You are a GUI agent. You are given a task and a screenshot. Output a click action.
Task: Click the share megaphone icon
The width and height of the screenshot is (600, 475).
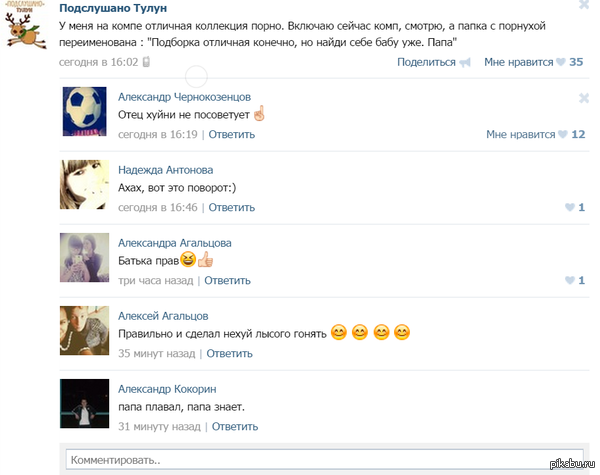[x=465, y=62]
